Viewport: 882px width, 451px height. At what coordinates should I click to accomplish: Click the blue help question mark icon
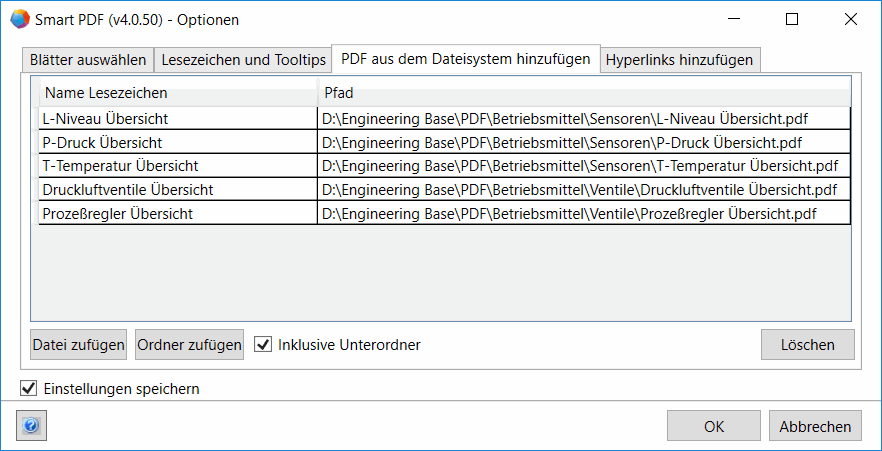(x=31, y=427)
